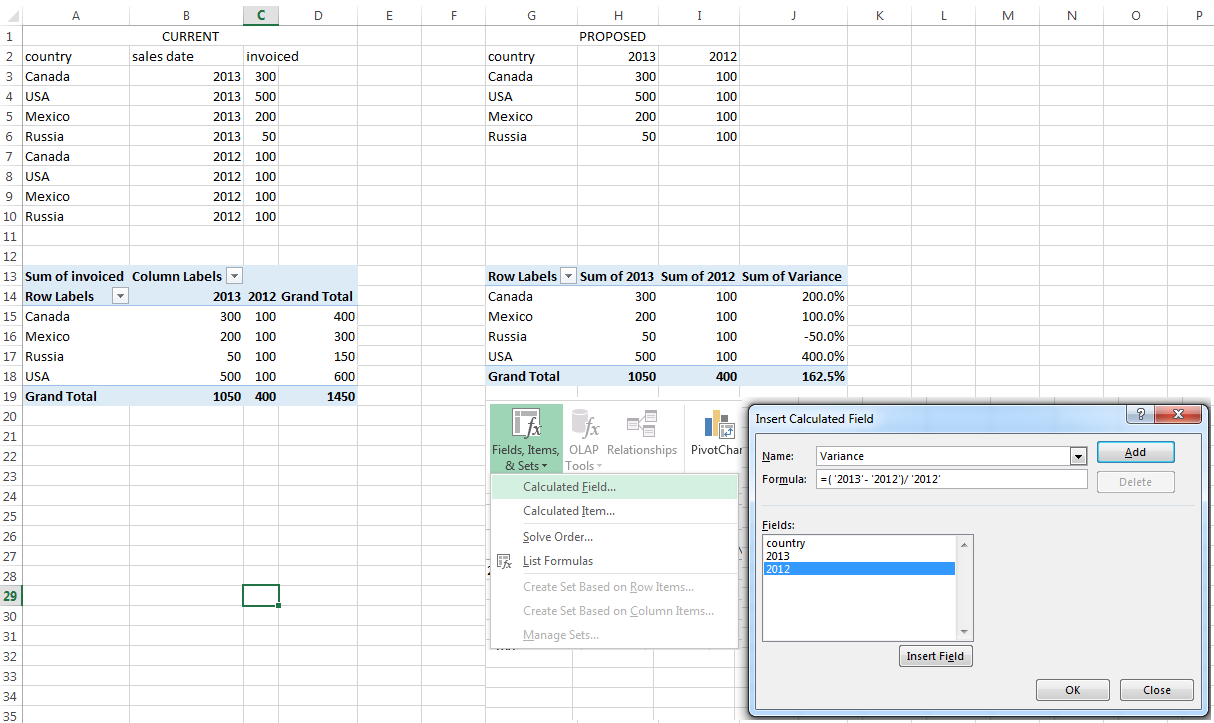Click the 162.5% grand total cell

pyautogui.click(x=793, y=376)
